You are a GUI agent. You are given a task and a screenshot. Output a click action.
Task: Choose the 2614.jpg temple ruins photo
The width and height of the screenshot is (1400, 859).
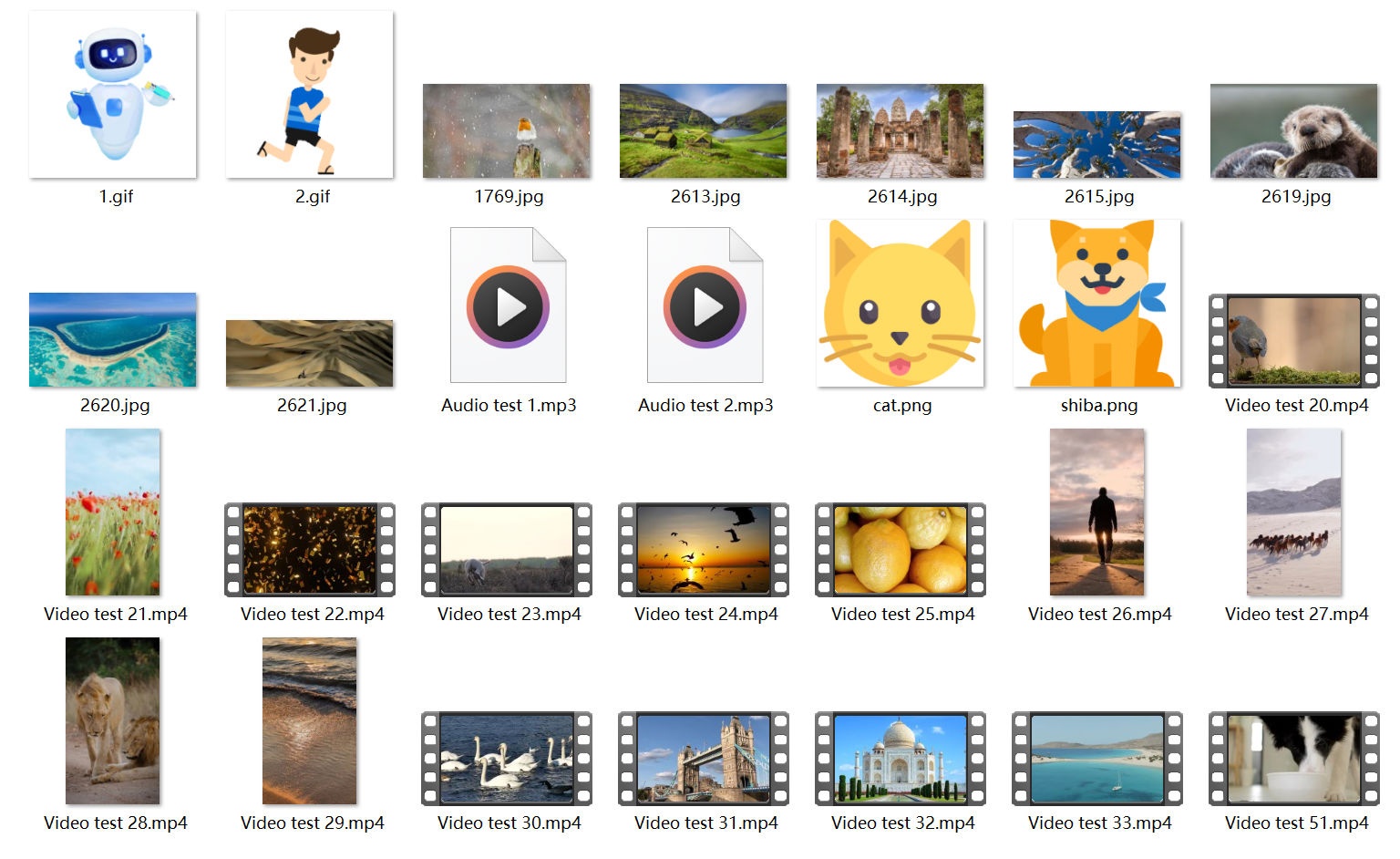tap(901, 131)
